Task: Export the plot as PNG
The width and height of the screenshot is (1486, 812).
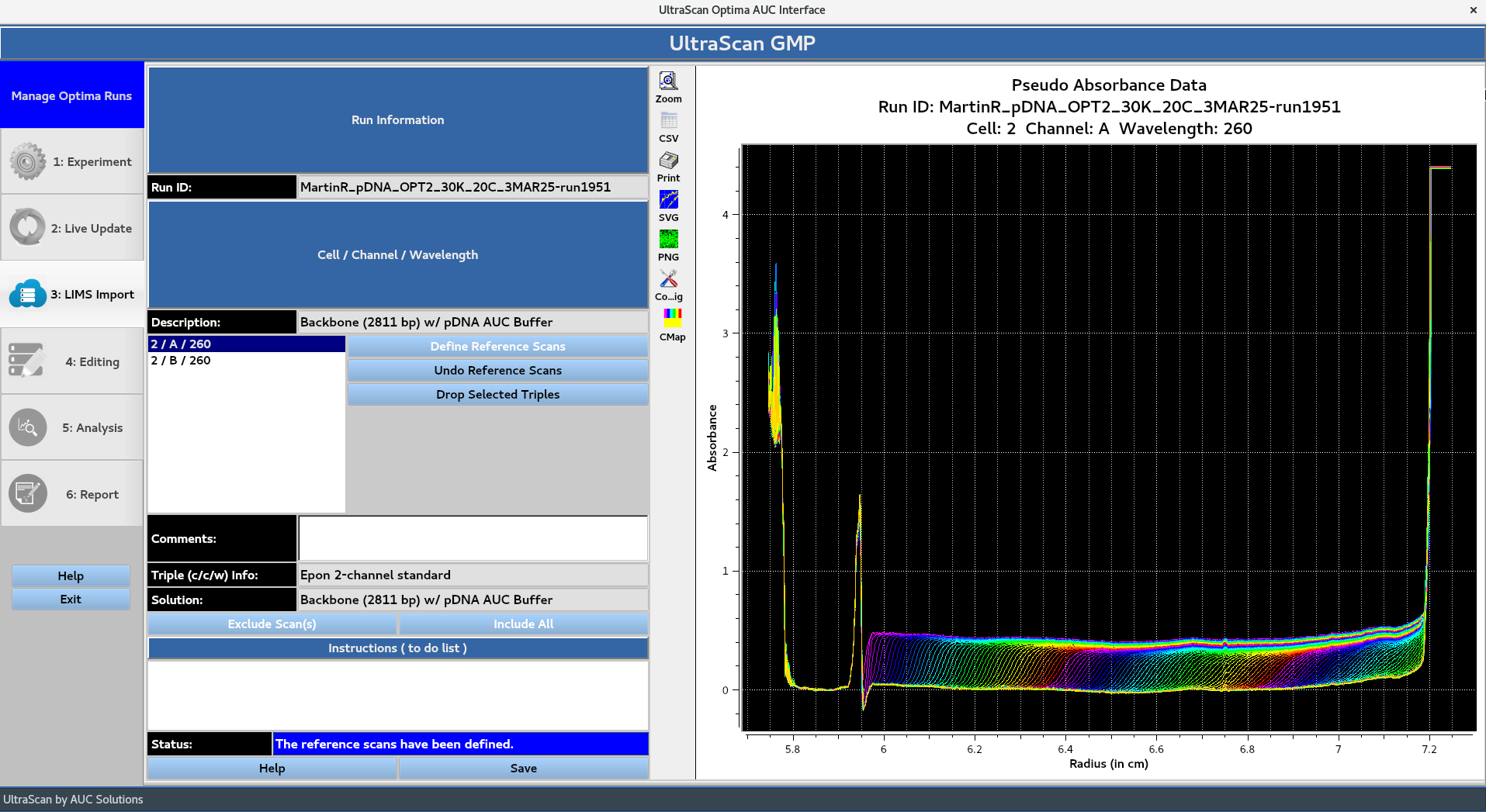Action: (x=668, y=240)
